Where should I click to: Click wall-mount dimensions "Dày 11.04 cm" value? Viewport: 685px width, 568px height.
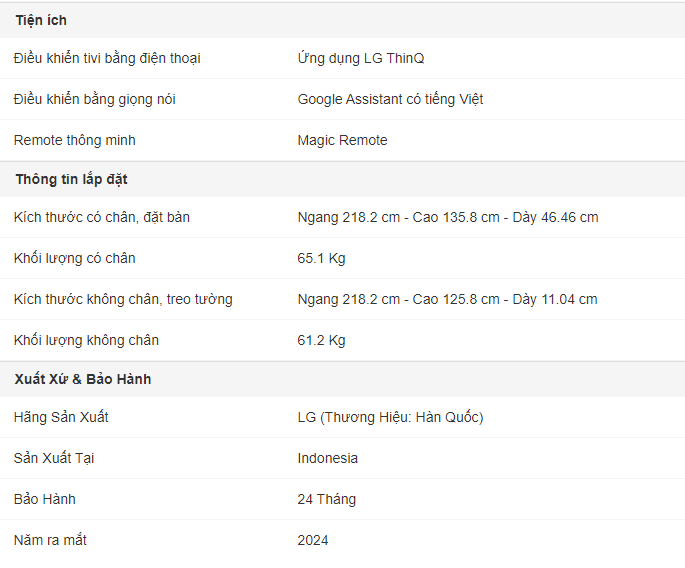coord(555,299)
